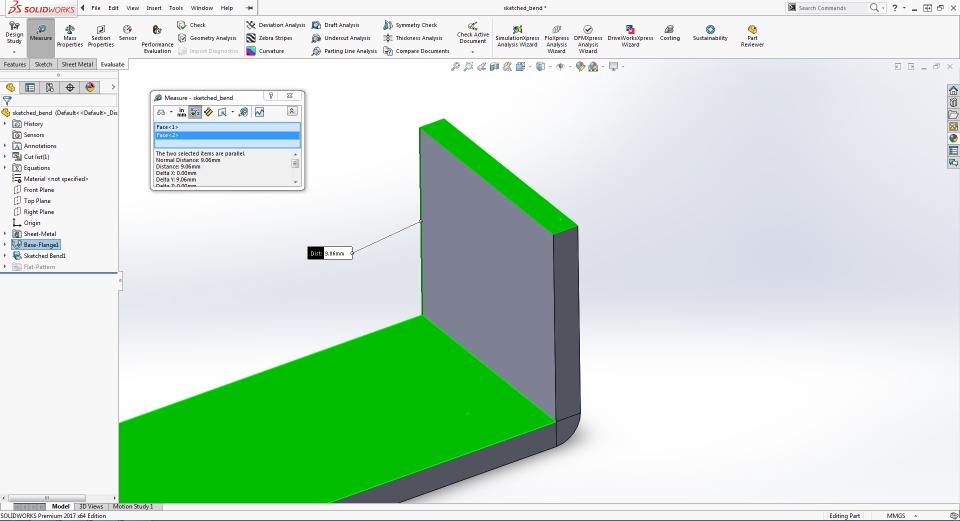960x521 pixels.
Task: Open Check Active Document dropdown arrow
Action: (x=473, y=52)
